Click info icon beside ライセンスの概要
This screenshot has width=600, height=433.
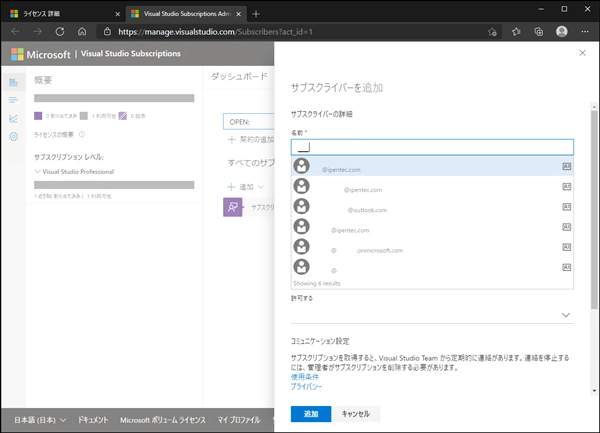point(82,134)
